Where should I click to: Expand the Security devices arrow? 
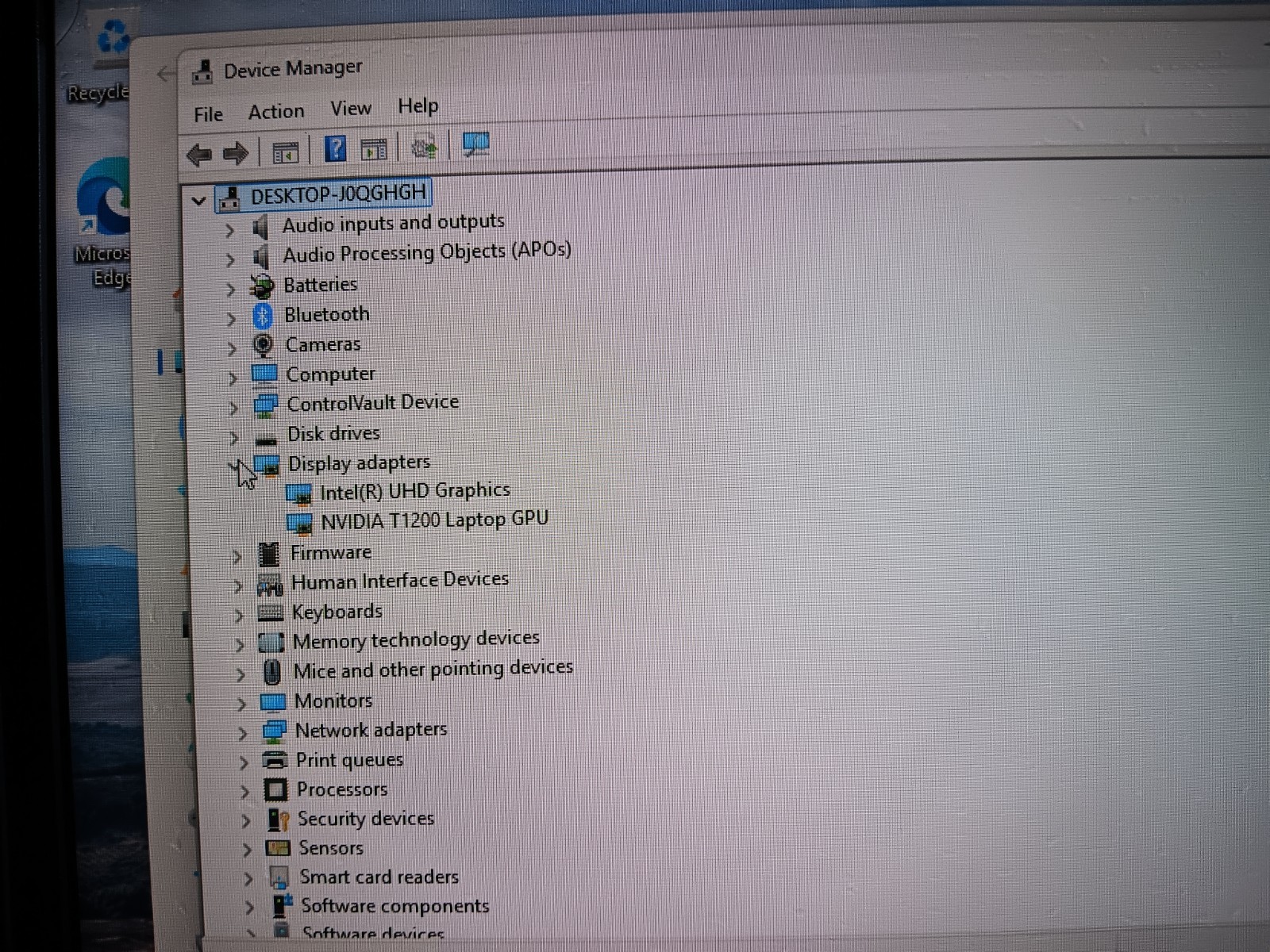246,822
